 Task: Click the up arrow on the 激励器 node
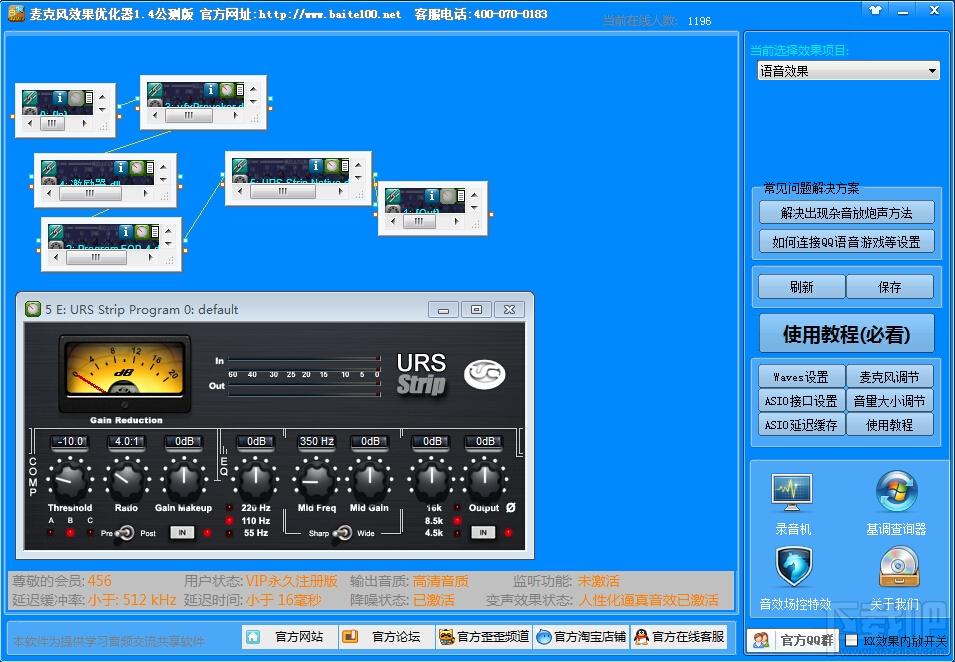[x=163, y=166]
